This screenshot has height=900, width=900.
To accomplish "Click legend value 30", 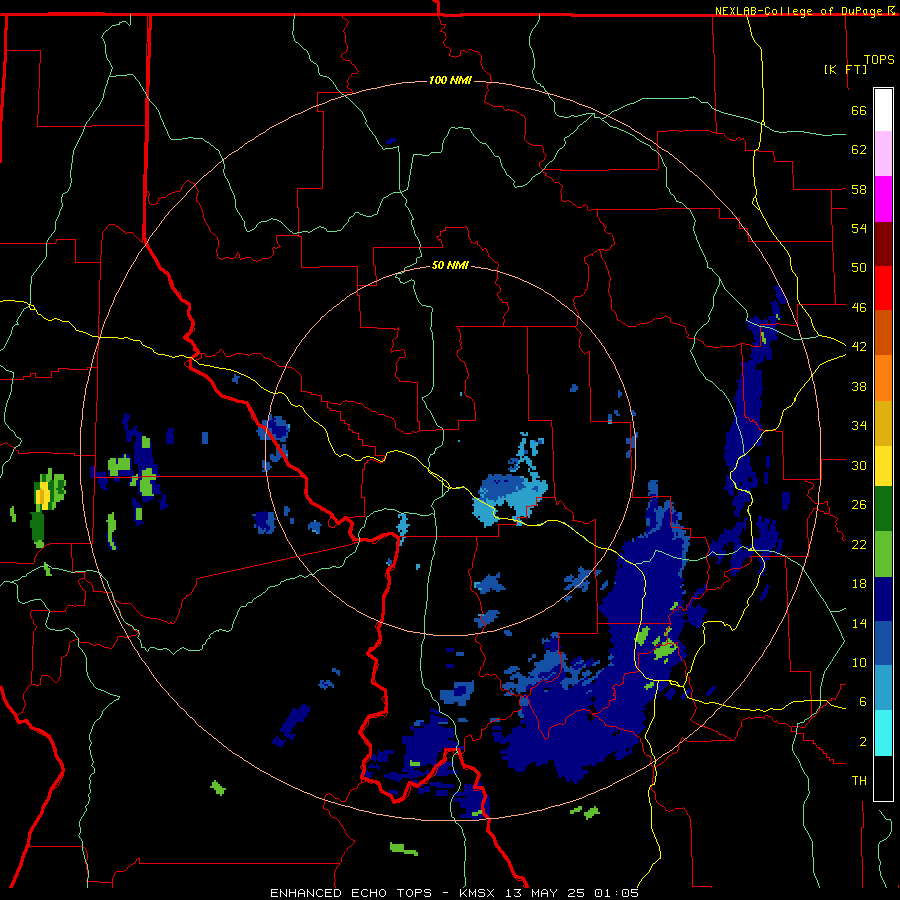I will point(859,465).
